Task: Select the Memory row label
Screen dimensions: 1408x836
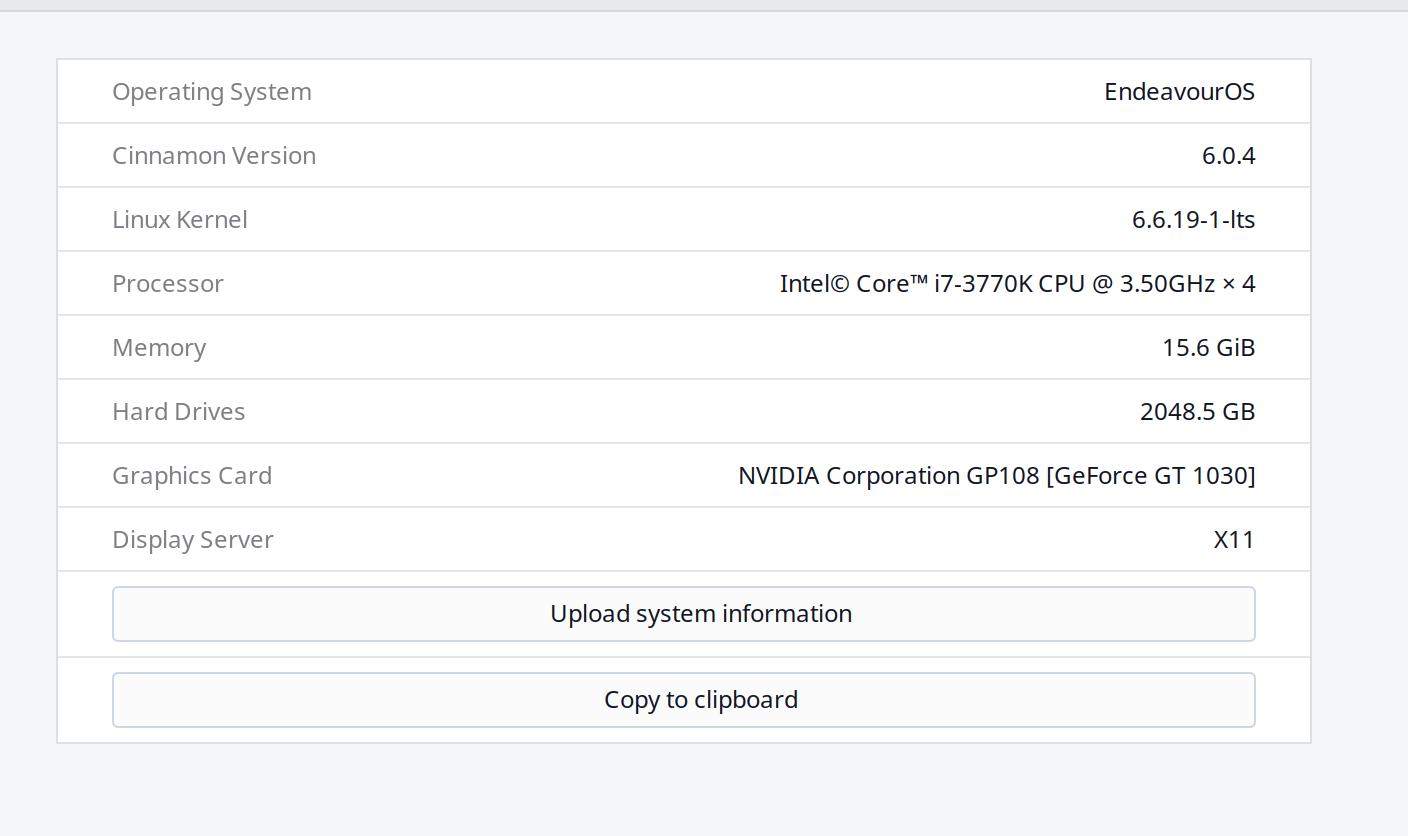Action: click(159, 348)
